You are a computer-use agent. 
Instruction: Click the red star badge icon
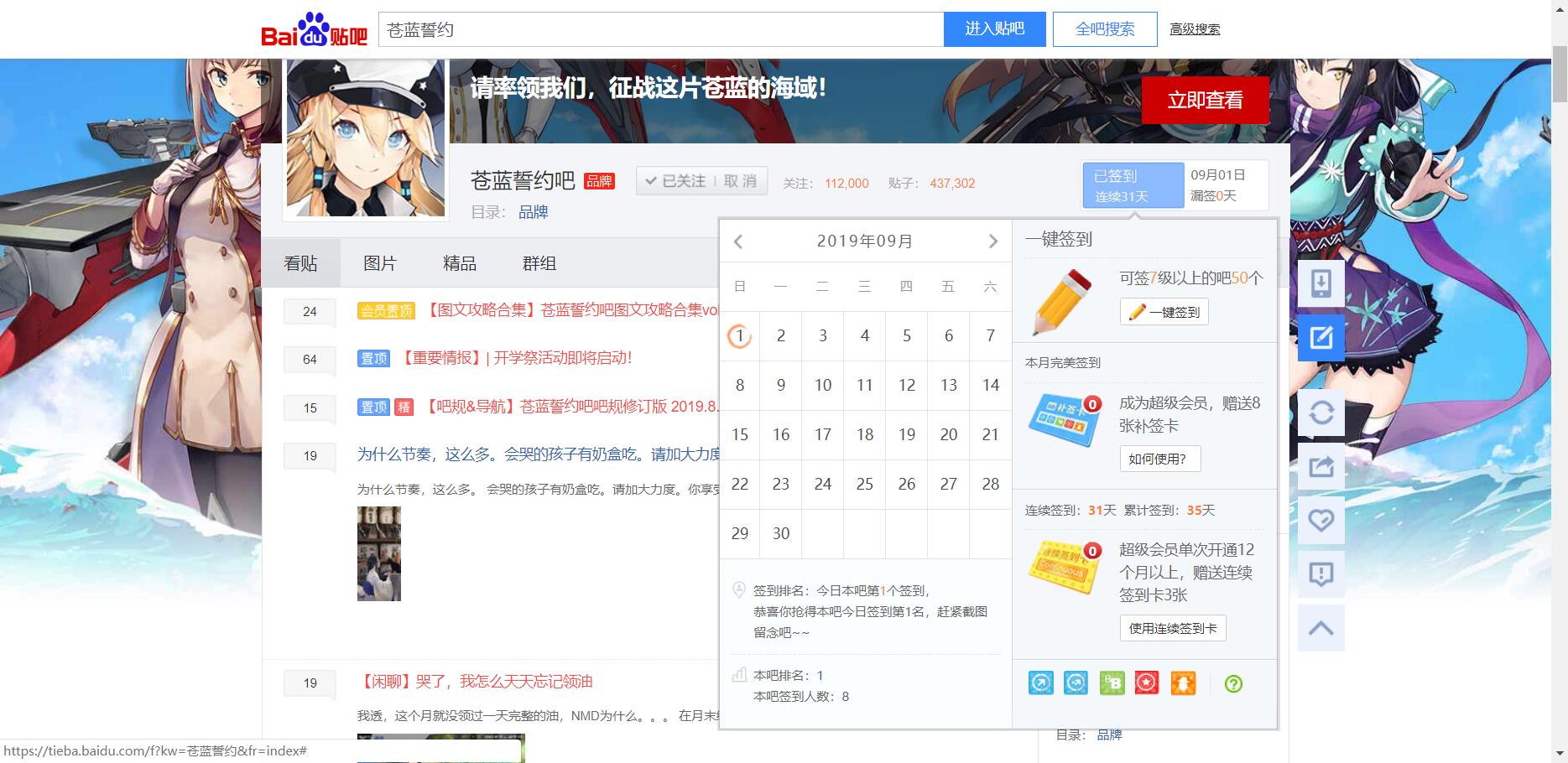[1147, 683]
